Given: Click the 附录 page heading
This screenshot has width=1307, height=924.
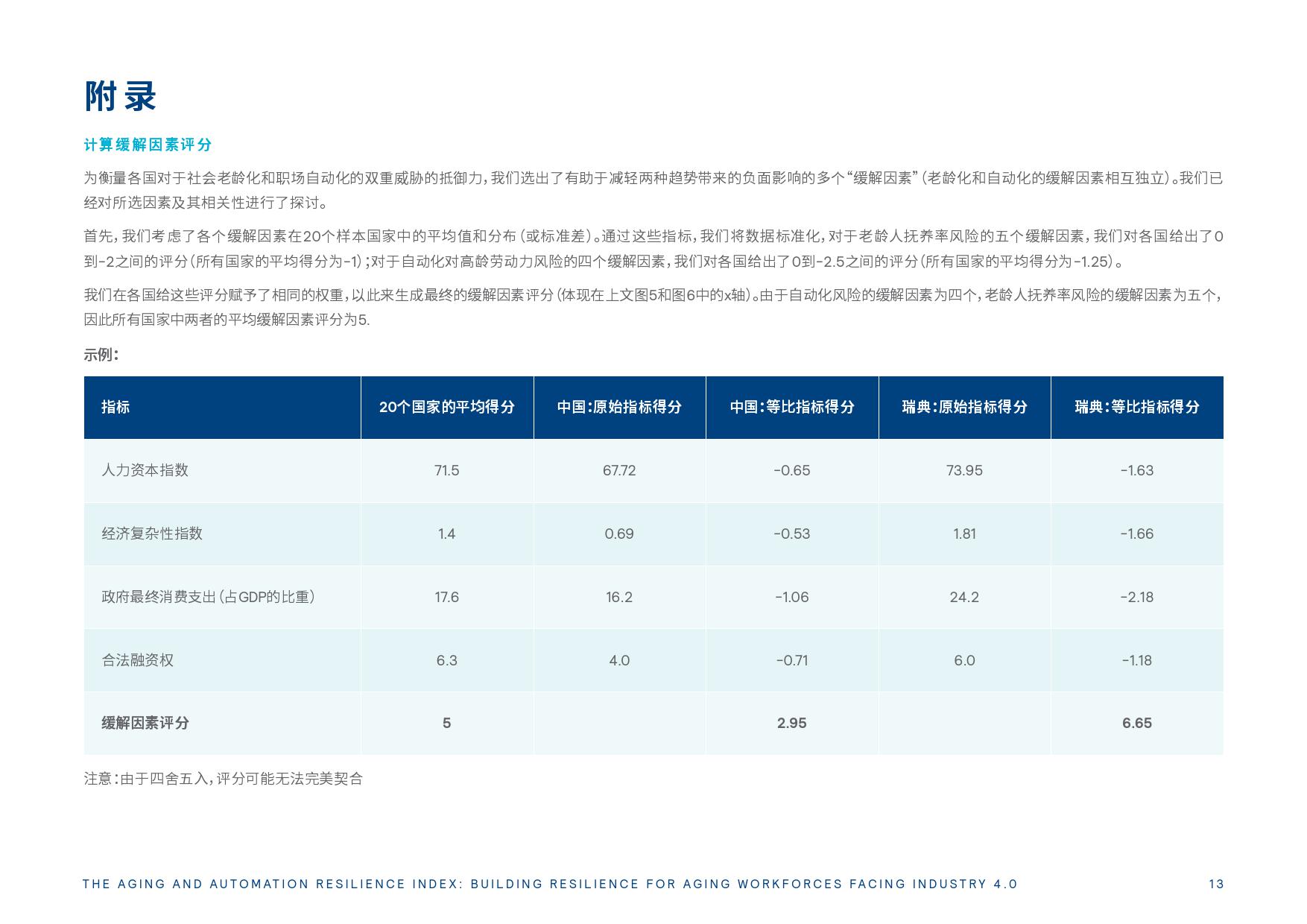Looking at the screenshot, I should point(120,97).
